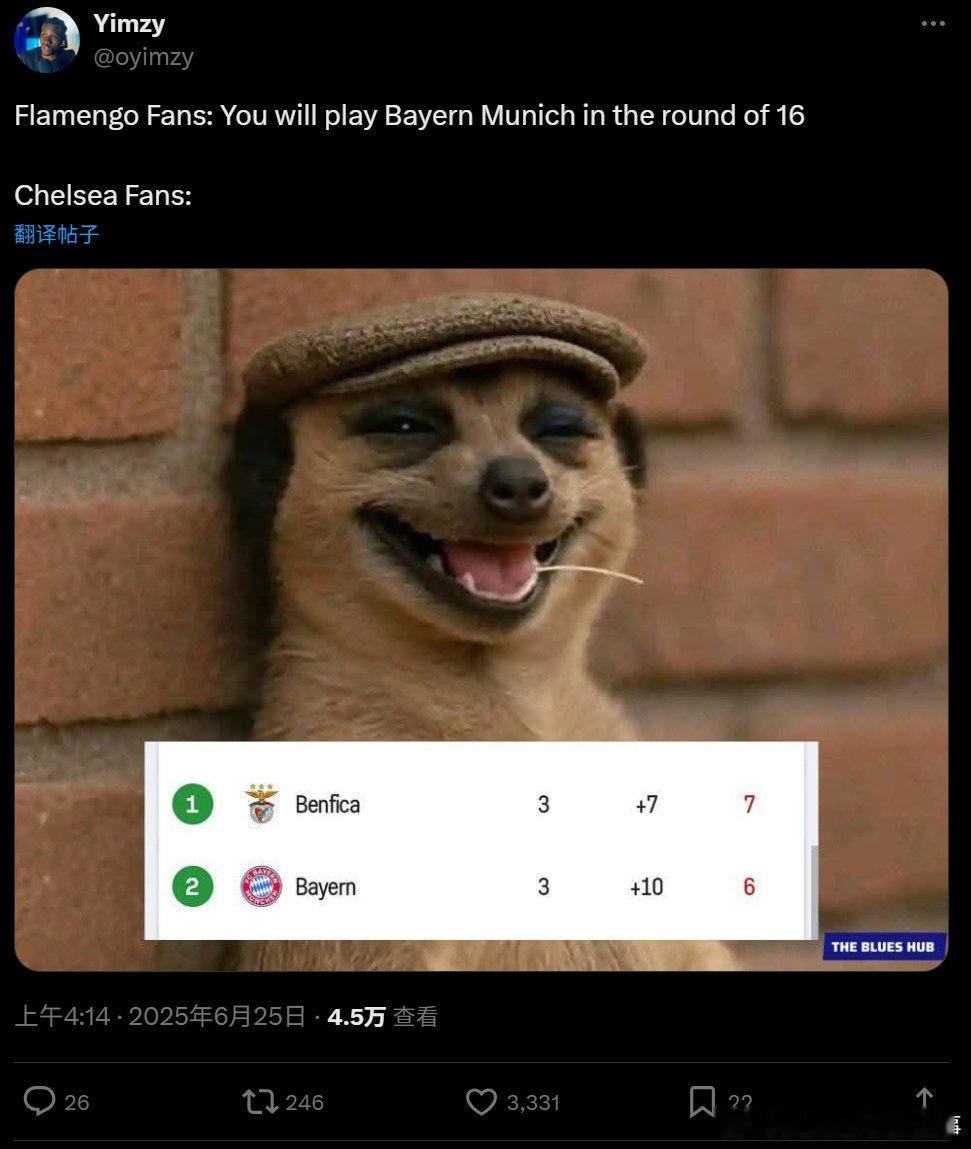Image resolution: width=971 pixels, height=1149 pixels.
Task: Open the post timestamp June 25, 2025
Action: click(160, 1016)
